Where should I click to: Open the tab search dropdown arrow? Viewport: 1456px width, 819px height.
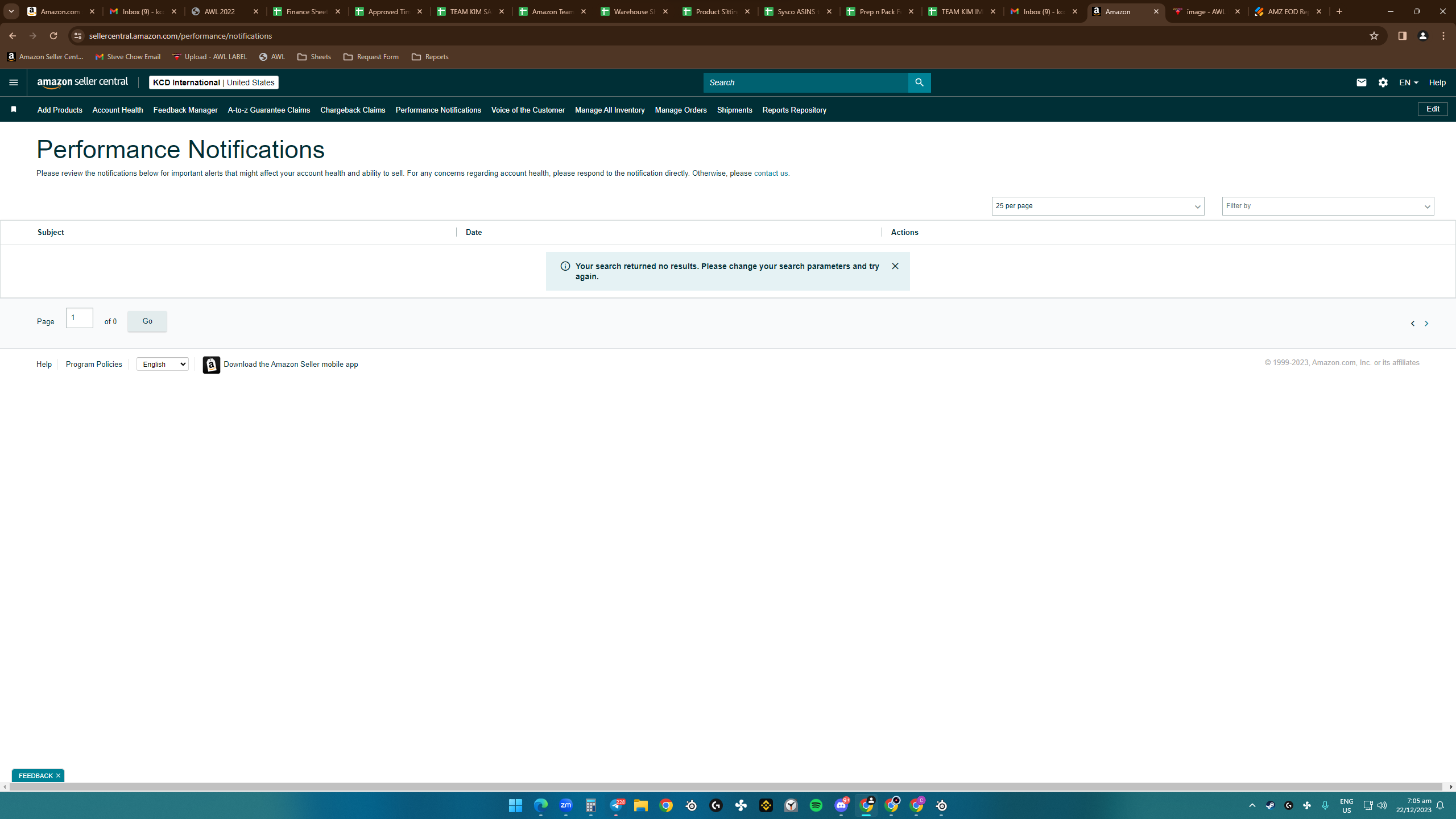[x=11, y=11]
